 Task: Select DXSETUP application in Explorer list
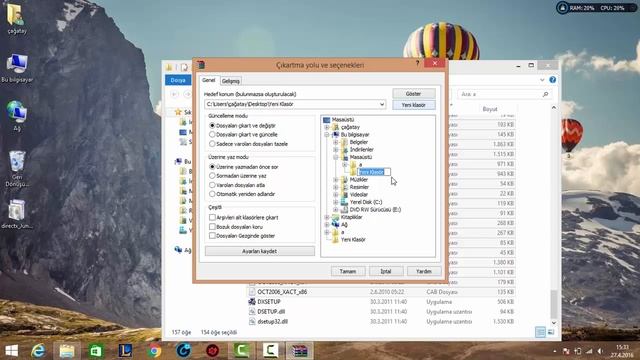(x=269, y=302)
